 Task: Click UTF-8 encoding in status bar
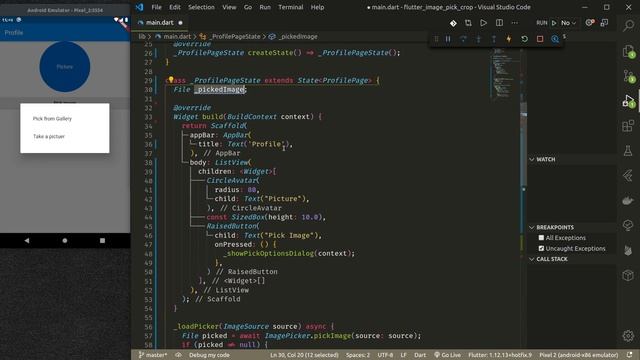[385, 355]
